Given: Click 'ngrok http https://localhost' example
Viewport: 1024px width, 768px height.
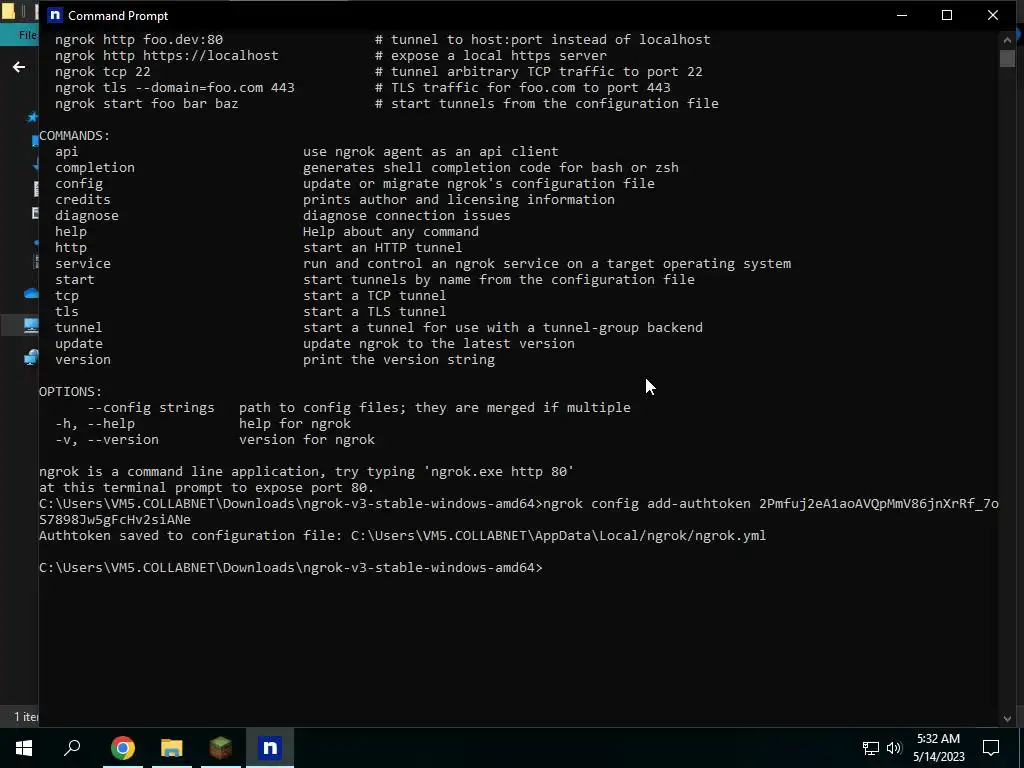Looking at the screenshot, I should 167,56.
